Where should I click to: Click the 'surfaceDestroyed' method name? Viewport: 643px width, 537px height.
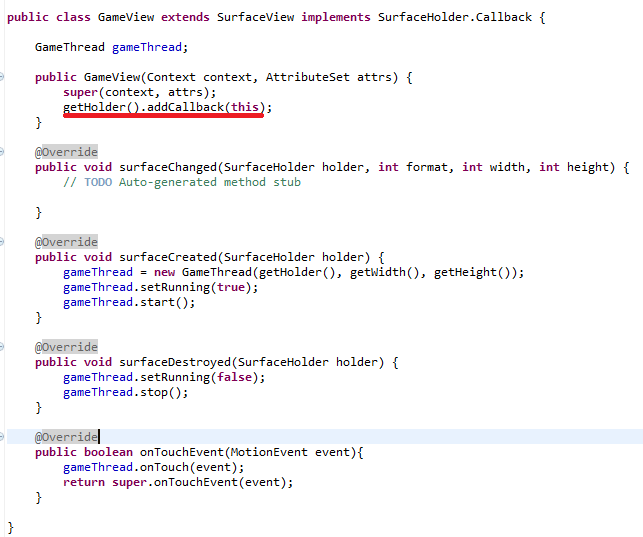coord(175,362)
